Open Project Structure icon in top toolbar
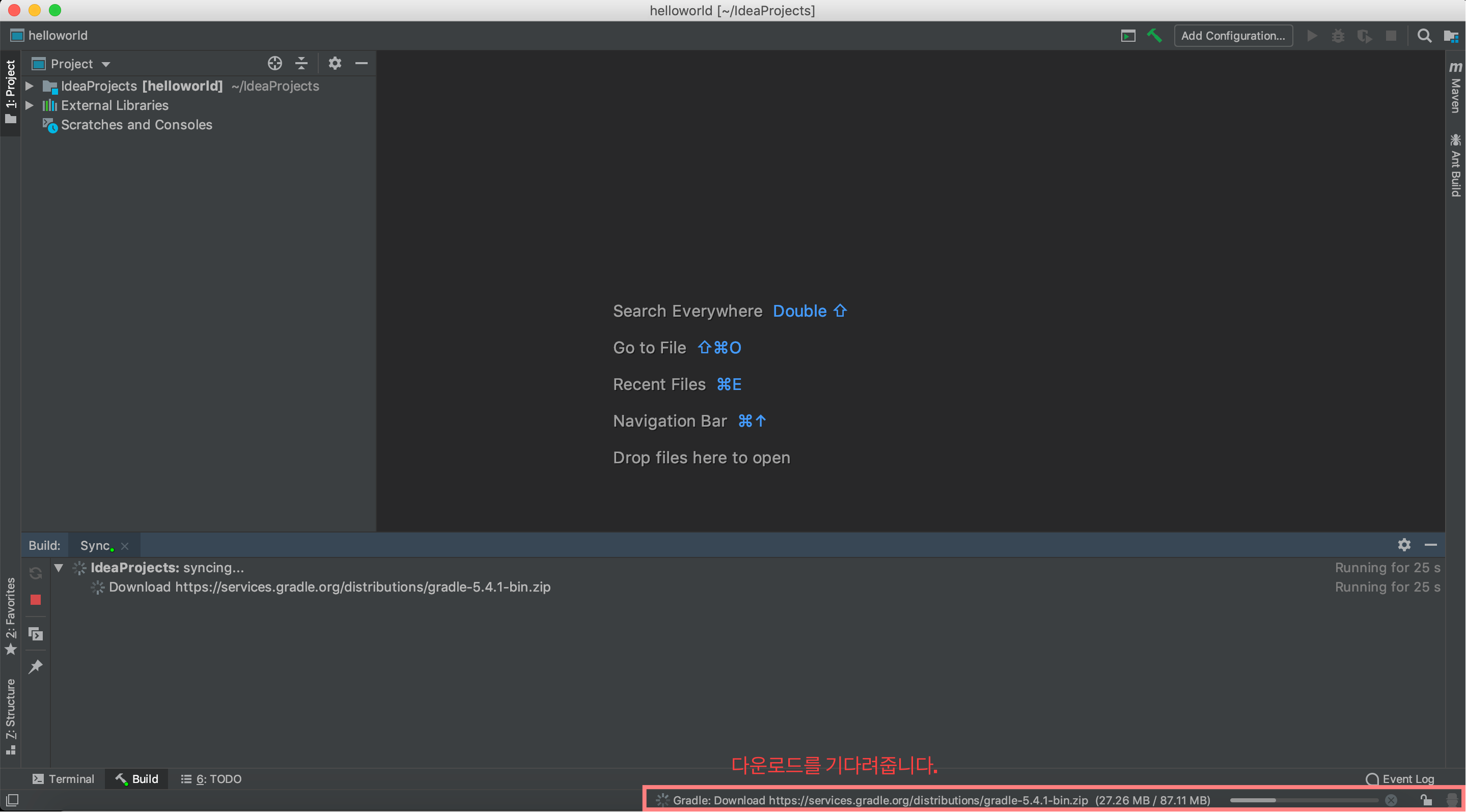The width and height of the screenshot is (1466, 812). coord(1451,35)
